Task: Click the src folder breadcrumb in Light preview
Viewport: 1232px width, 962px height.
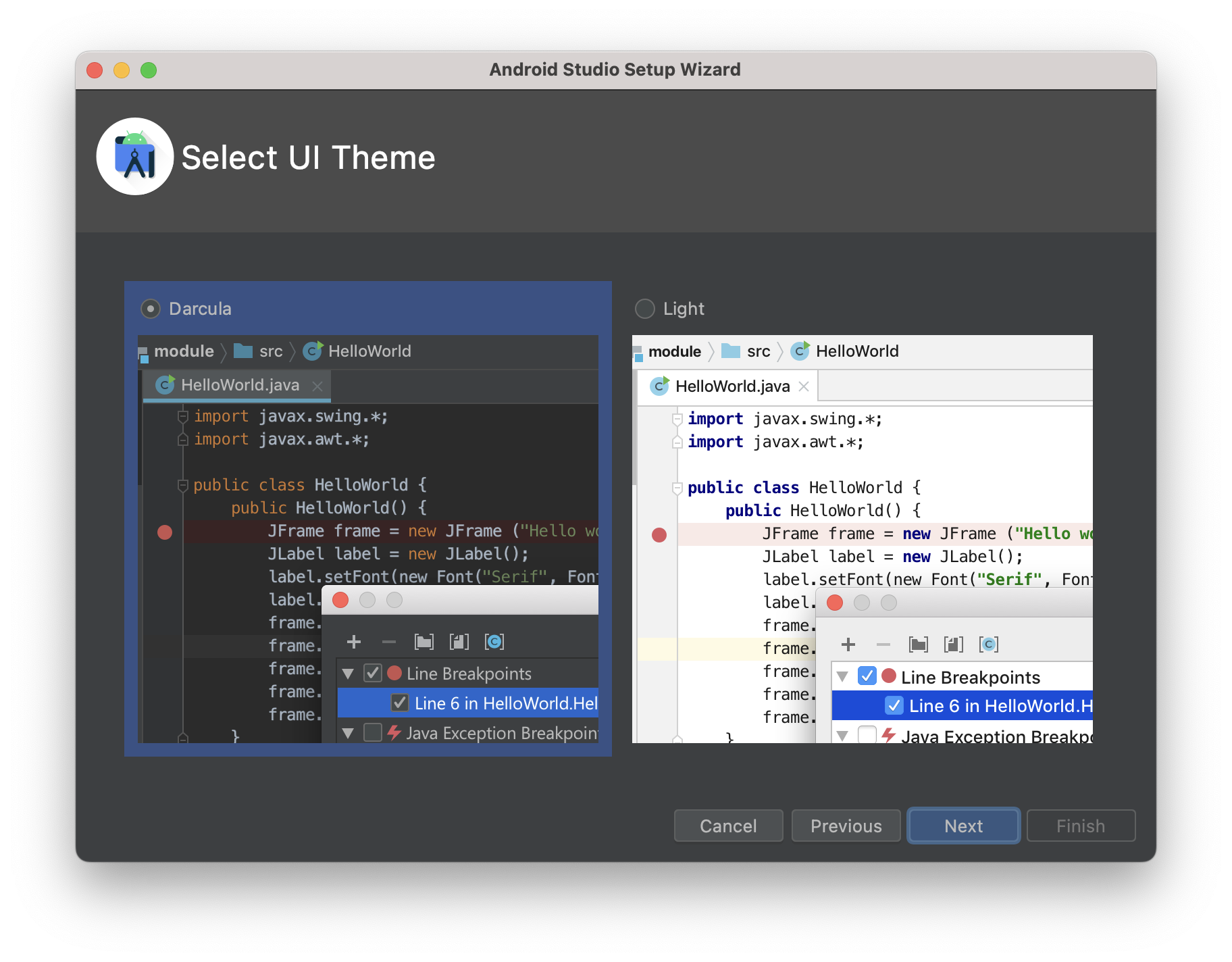Action: [746, 351]
